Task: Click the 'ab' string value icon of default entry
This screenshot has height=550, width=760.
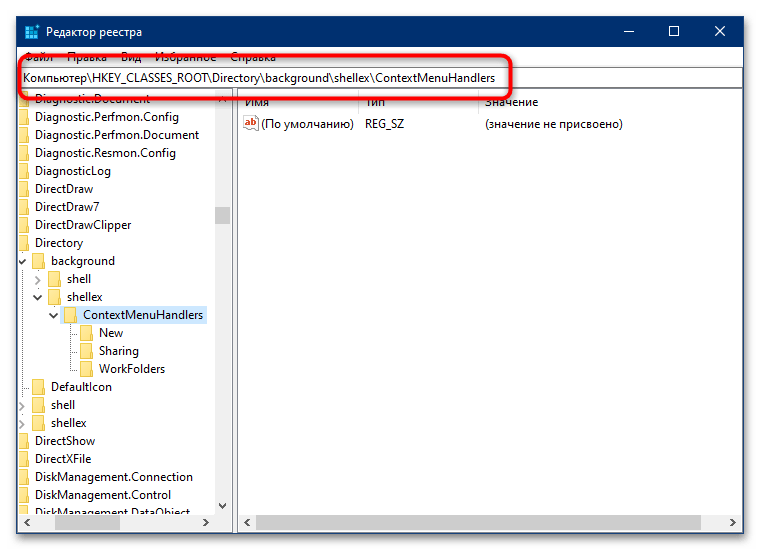Action: (251, 124)
